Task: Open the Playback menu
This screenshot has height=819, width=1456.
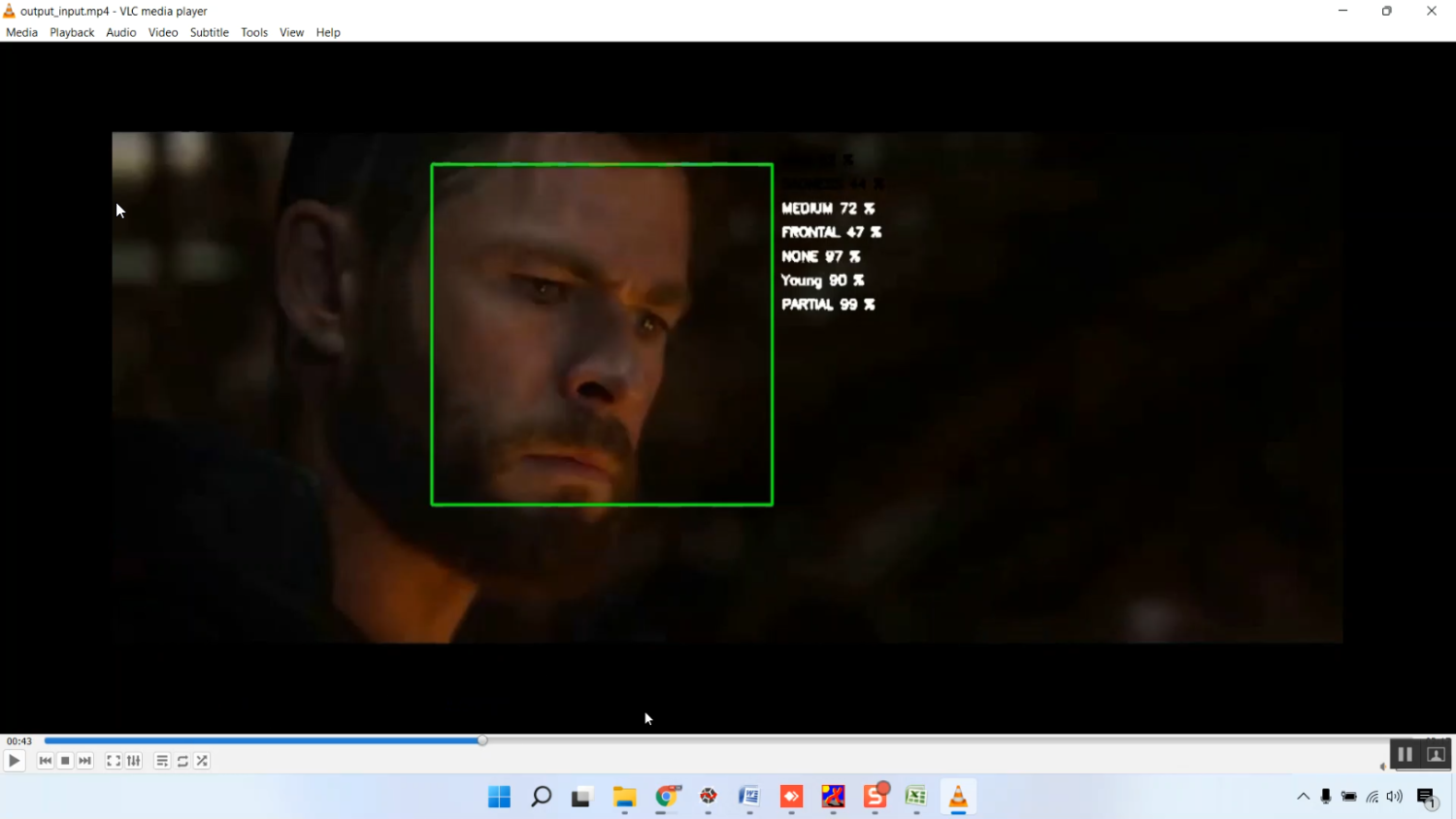Action: 72,33
